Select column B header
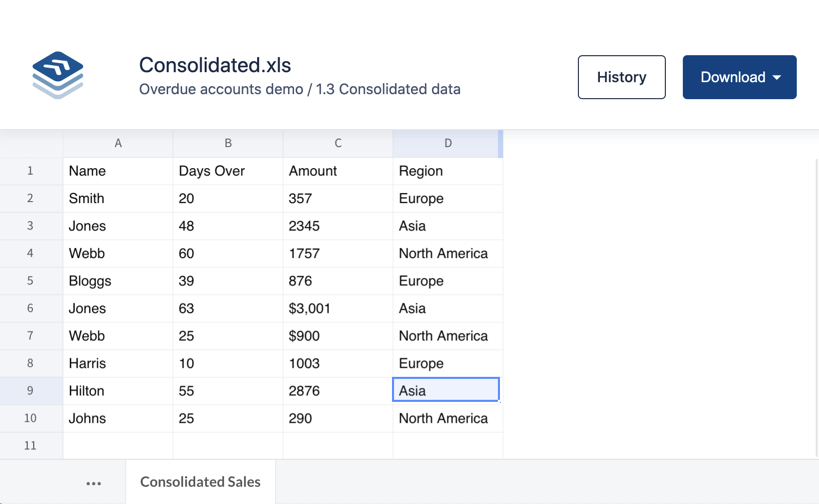Screen dimensions: 819x504 (x=228, y=143)
